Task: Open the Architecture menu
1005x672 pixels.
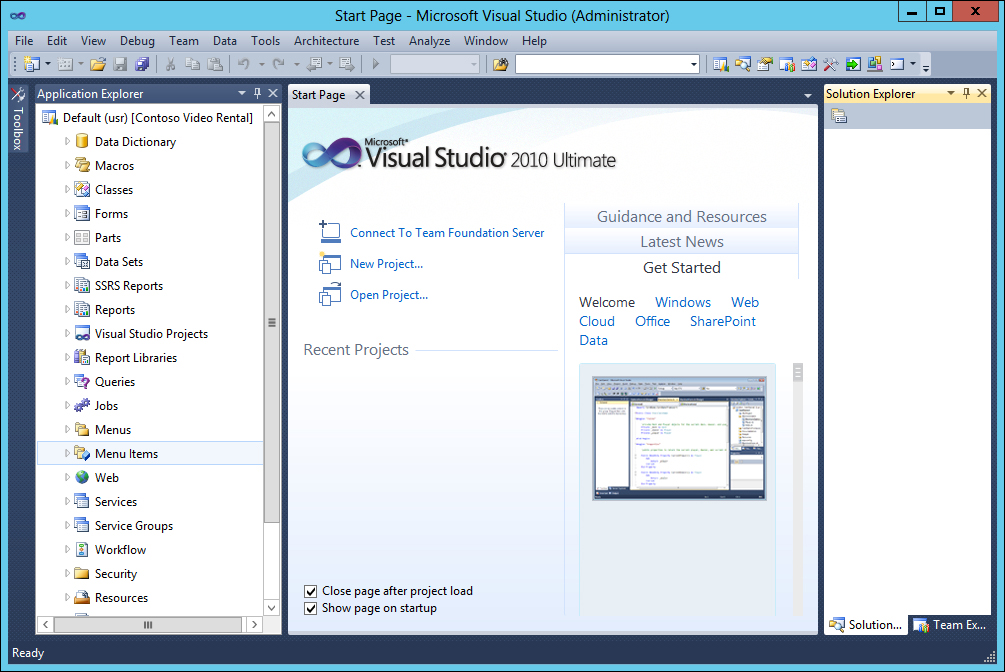Action: coord(326,41)
